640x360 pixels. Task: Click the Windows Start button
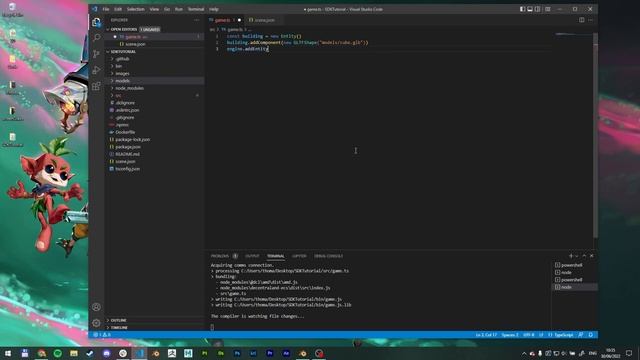tap(8, 353)
